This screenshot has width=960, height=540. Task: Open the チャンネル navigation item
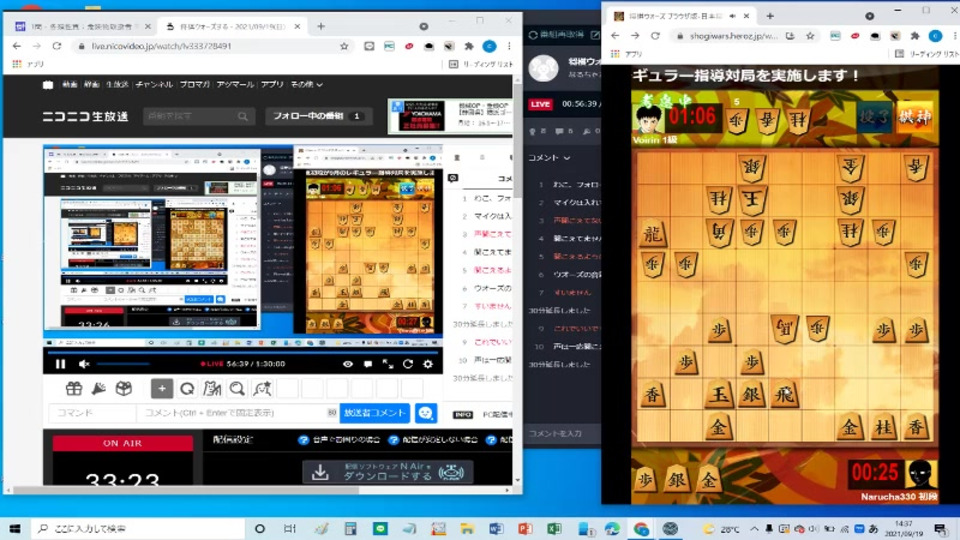[x=154, y=84]
